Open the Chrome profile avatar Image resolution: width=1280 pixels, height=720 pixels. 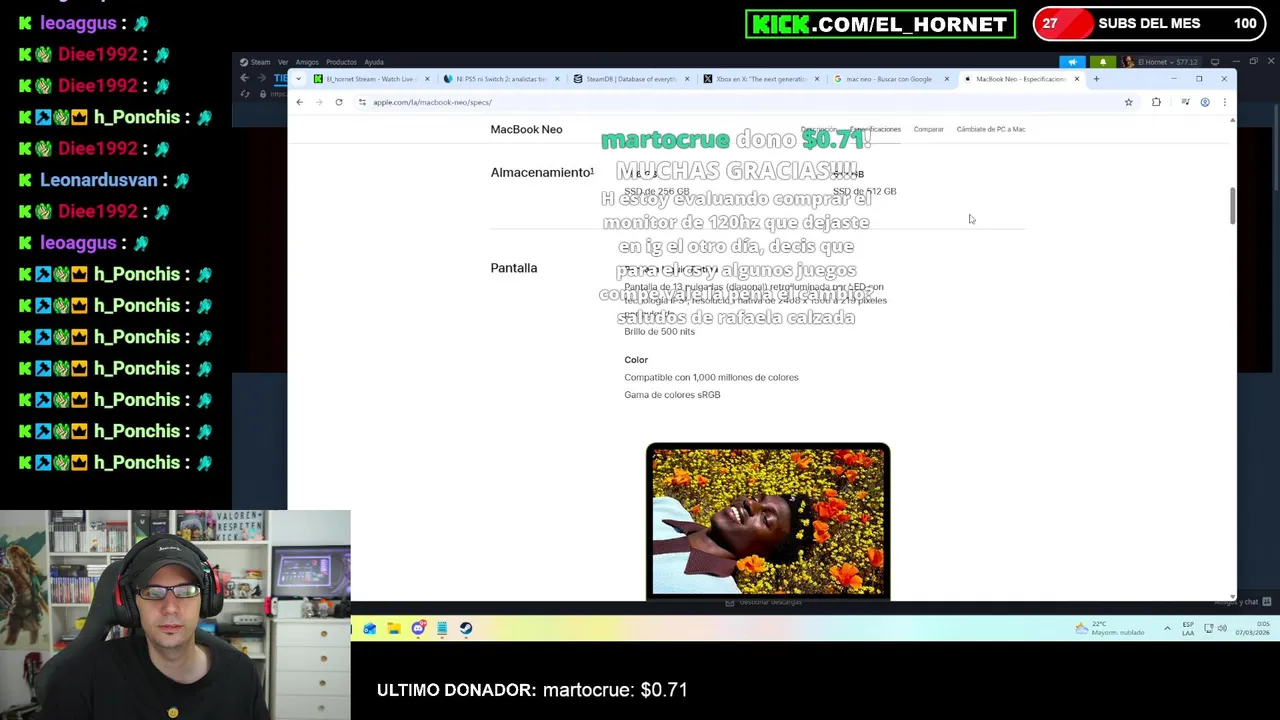pyautogui.click(x=1205, y=102)
